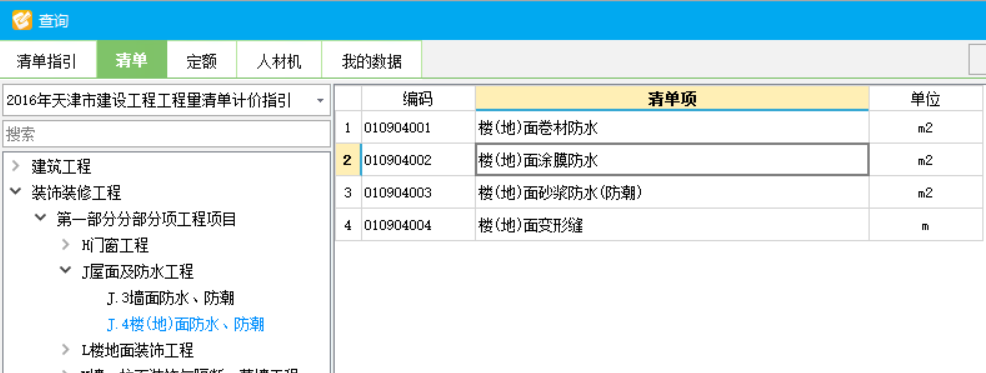Collapse the J屋面及防水工程 tree node
This screenshot has width=986, height=373.
coord(66,271)
